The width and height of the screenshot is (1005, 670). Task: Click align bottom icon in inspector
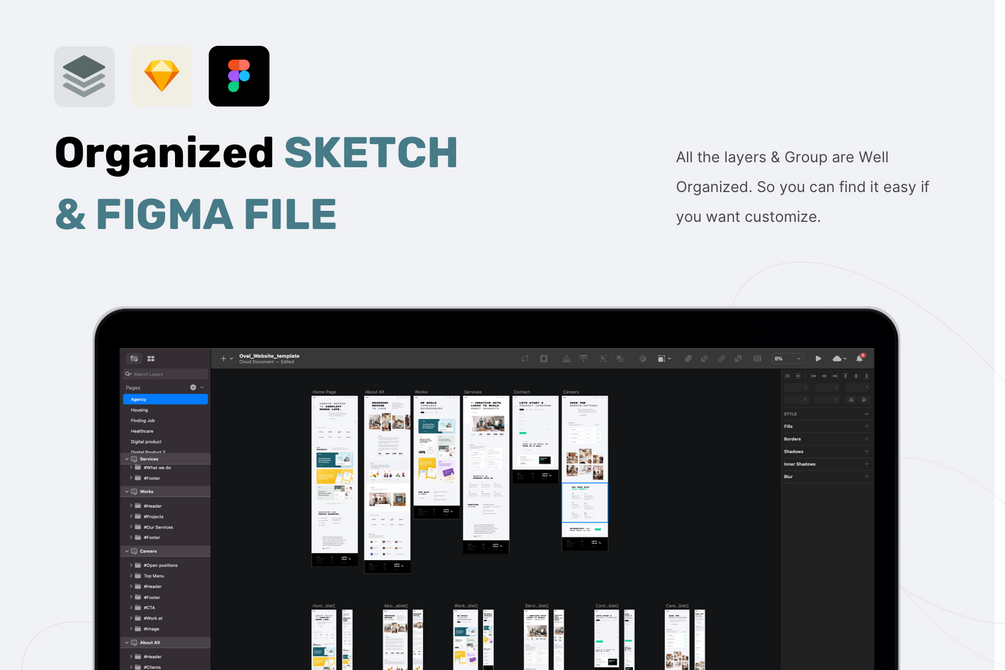click(867, 376)
